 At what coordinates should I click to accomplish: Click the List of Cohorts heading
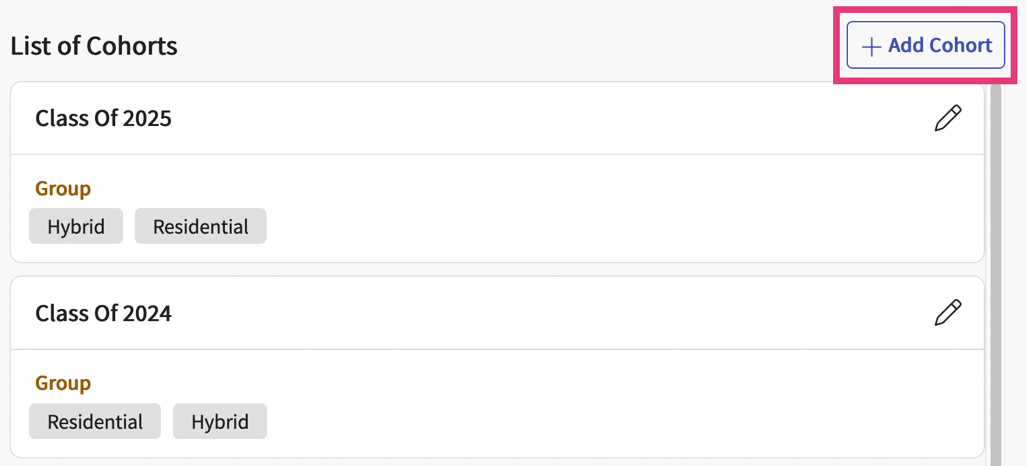pos(94,46)
